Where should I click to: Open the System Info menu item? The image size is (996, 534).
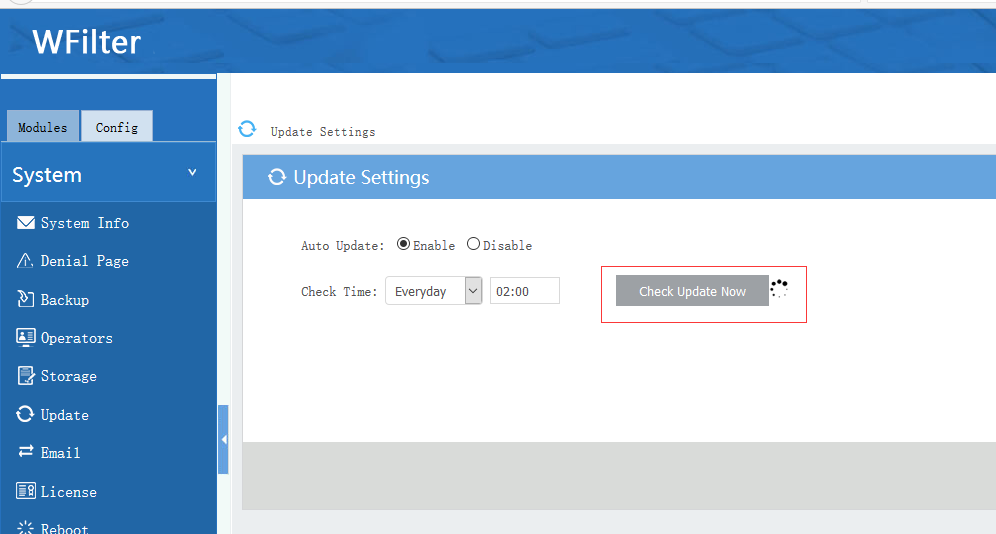(84, 223)
